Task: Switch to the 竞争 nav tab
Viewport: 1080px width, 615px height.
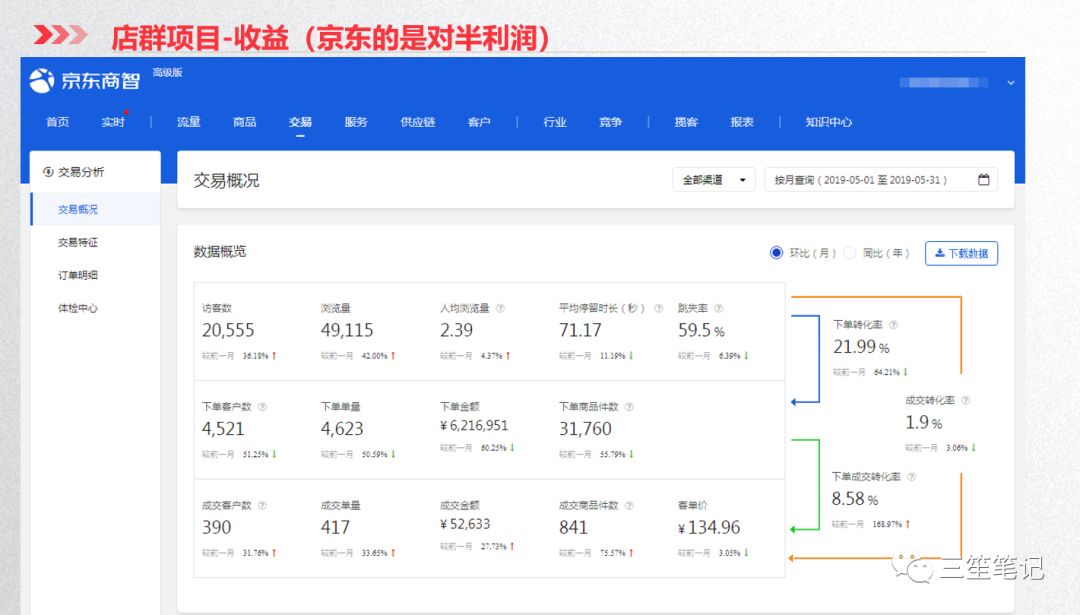Action: tap(610, 122)
